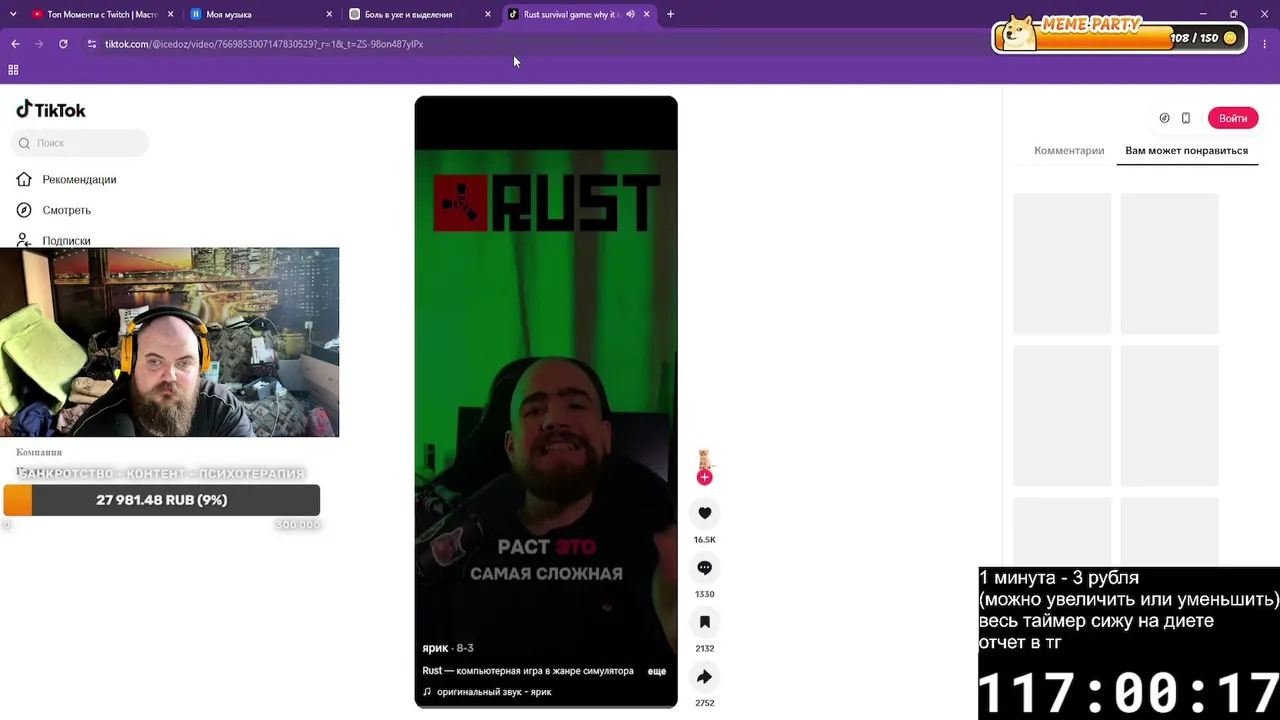
Task: Switch to the Боль в ухе и выделения tab
Action: click(420, 14)
